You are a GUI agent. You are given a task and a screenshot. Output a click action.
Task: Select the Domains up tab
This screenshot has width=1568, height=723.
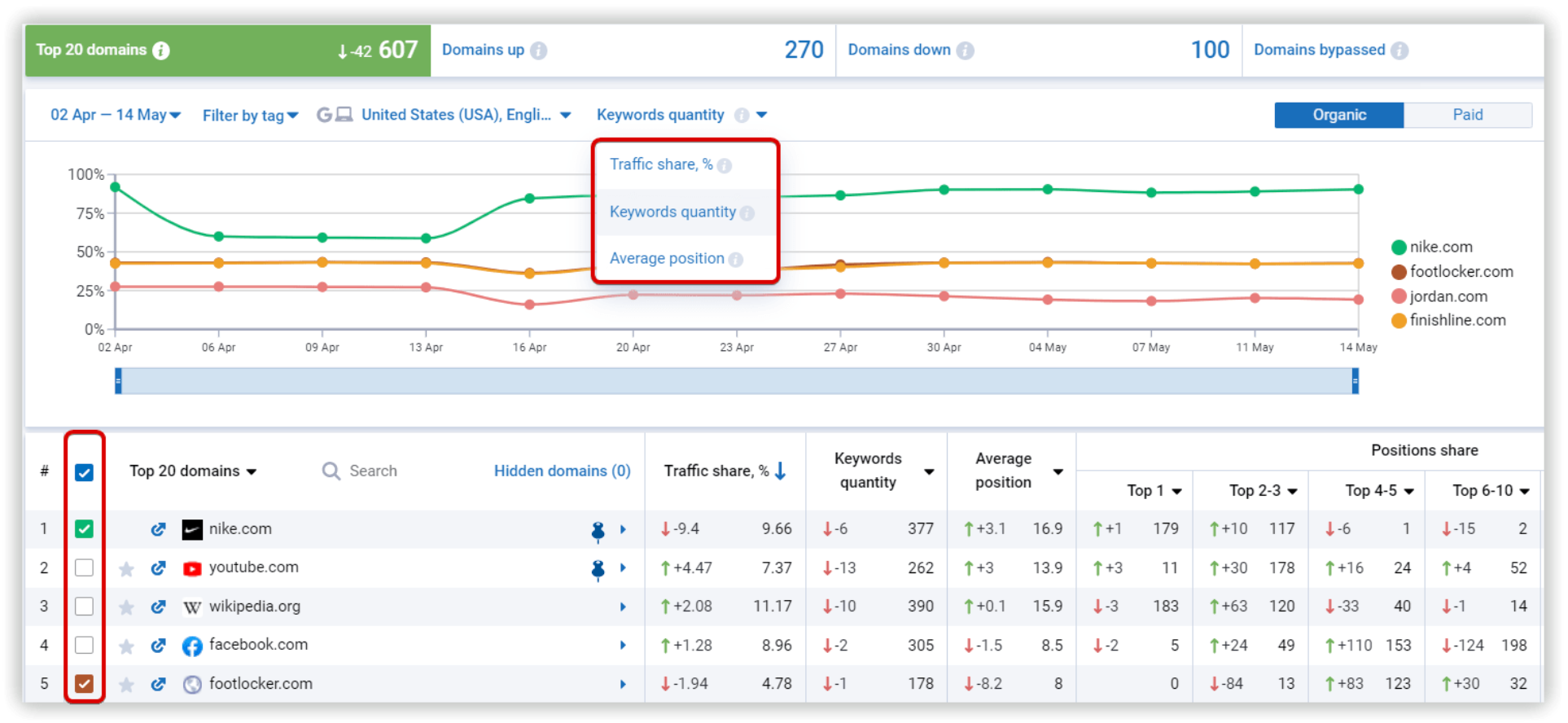(633, 50)
